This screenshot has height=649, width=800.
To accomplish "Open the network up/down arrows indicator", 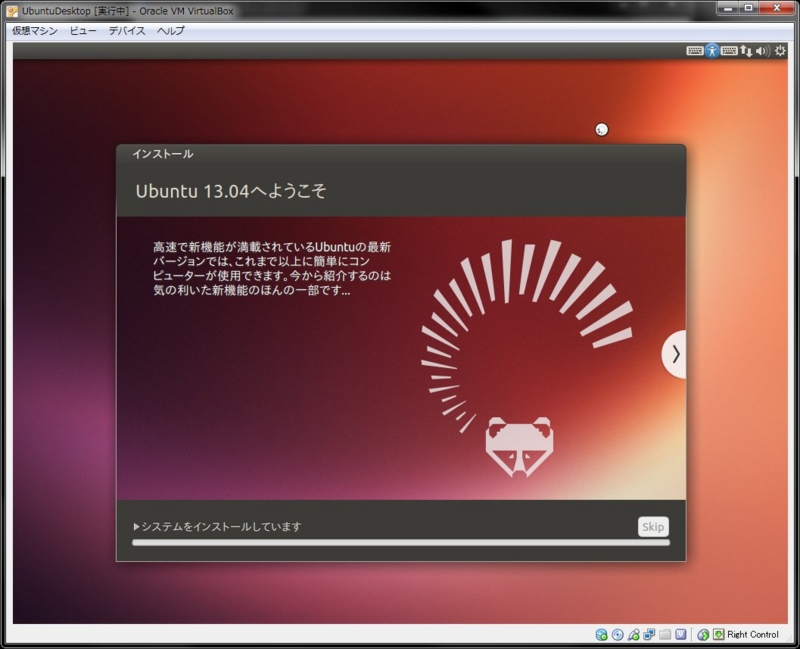I will (x=746, y=51).
